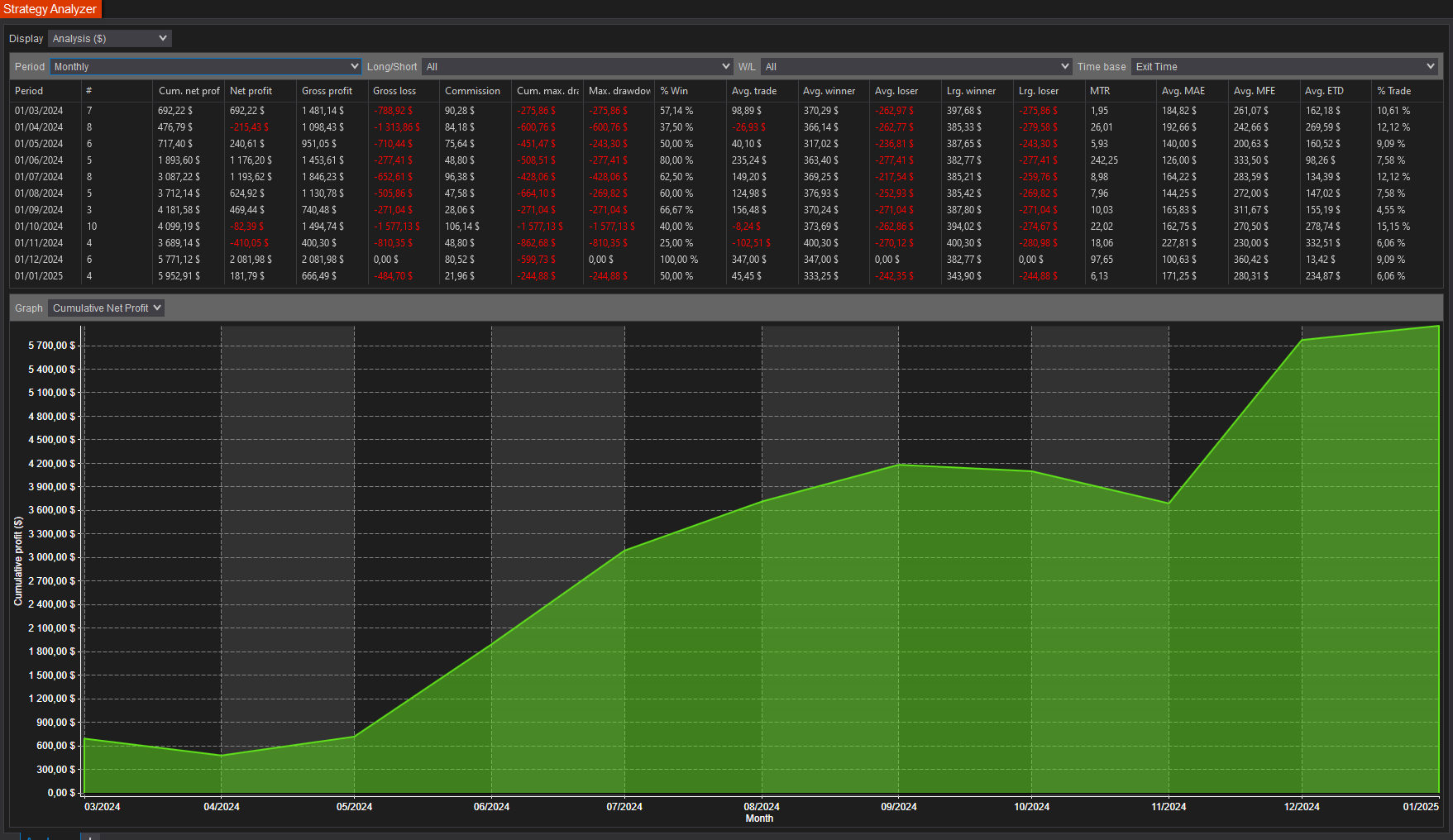
Task: Select the 01/08/2024 period row
Action: coord(726,193)
